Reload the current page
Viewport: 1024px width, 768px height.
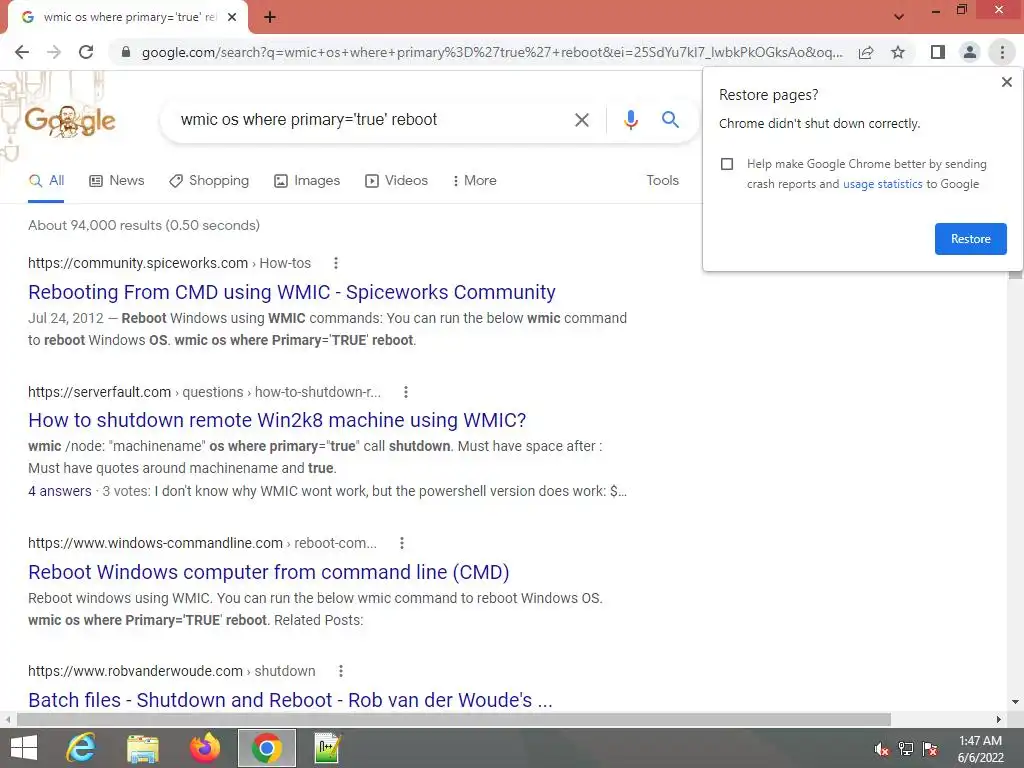click(x=86, y=52)
